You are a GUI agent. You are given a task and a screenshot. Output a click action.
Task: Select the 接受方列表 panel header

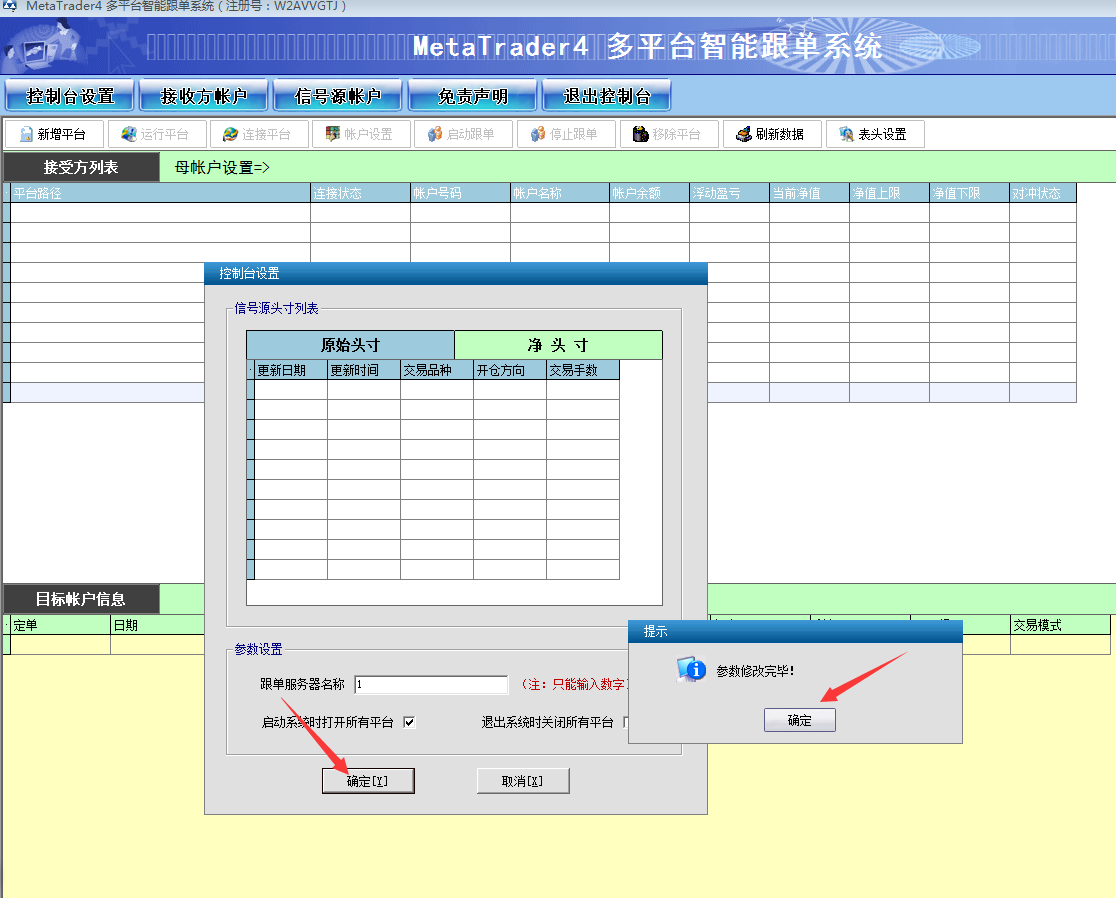(x=81, y=167)
